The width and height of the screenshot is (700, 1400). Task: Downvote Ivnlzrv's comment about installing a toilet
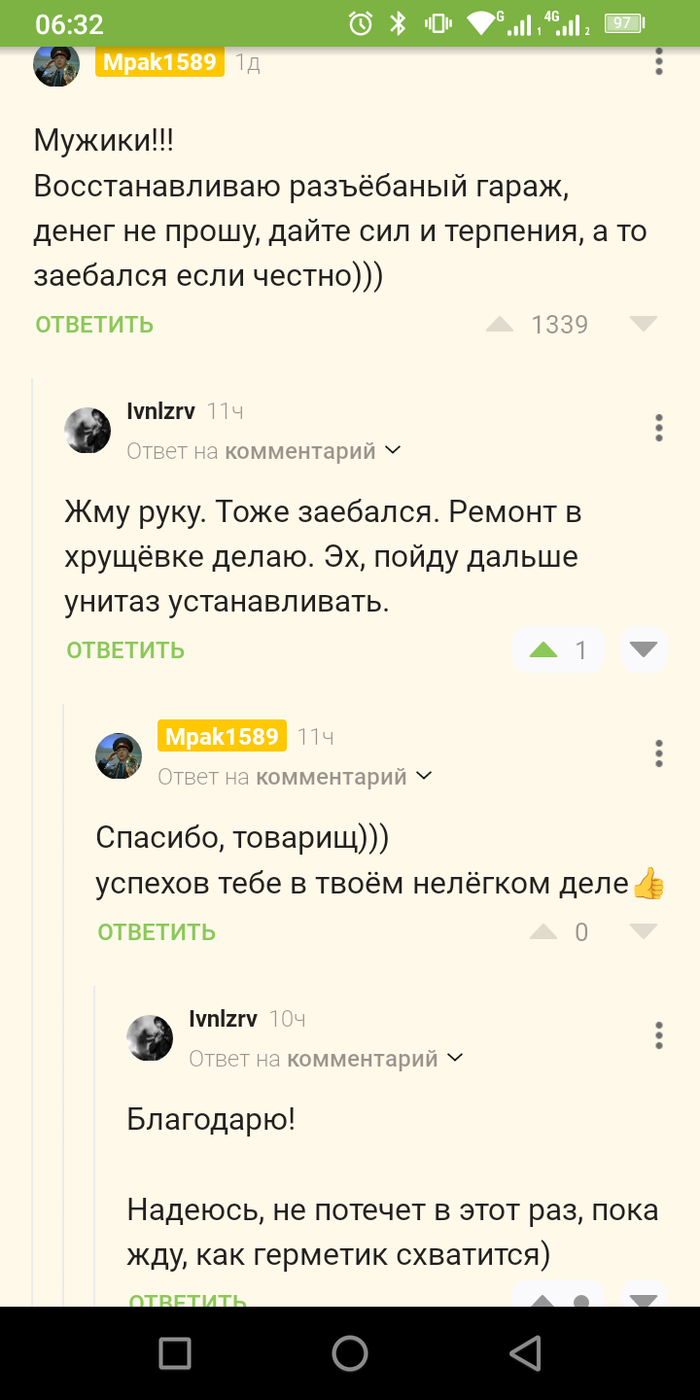(643, 649)
